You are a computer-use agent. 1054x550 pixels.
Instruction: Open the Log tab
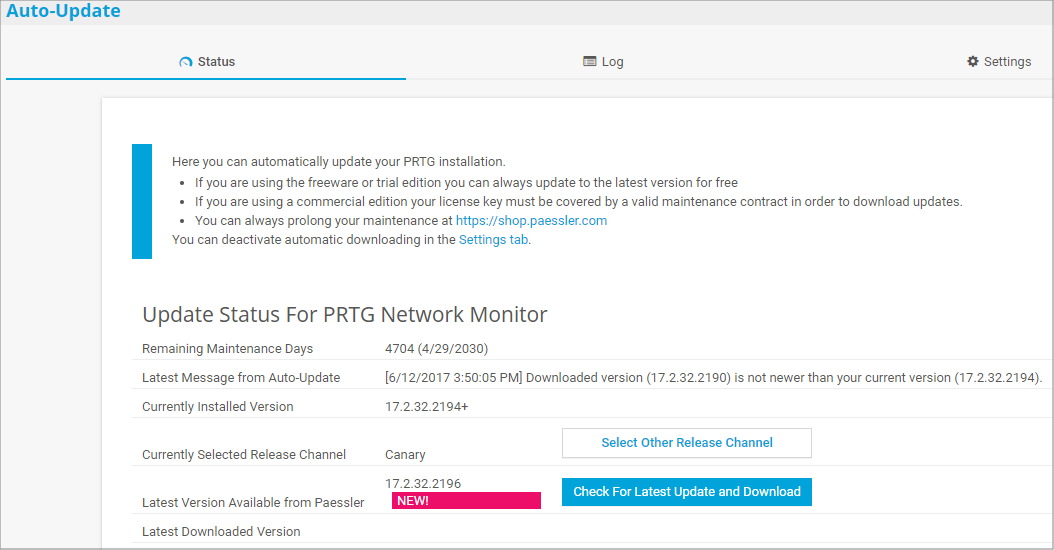tap(612, 62)
